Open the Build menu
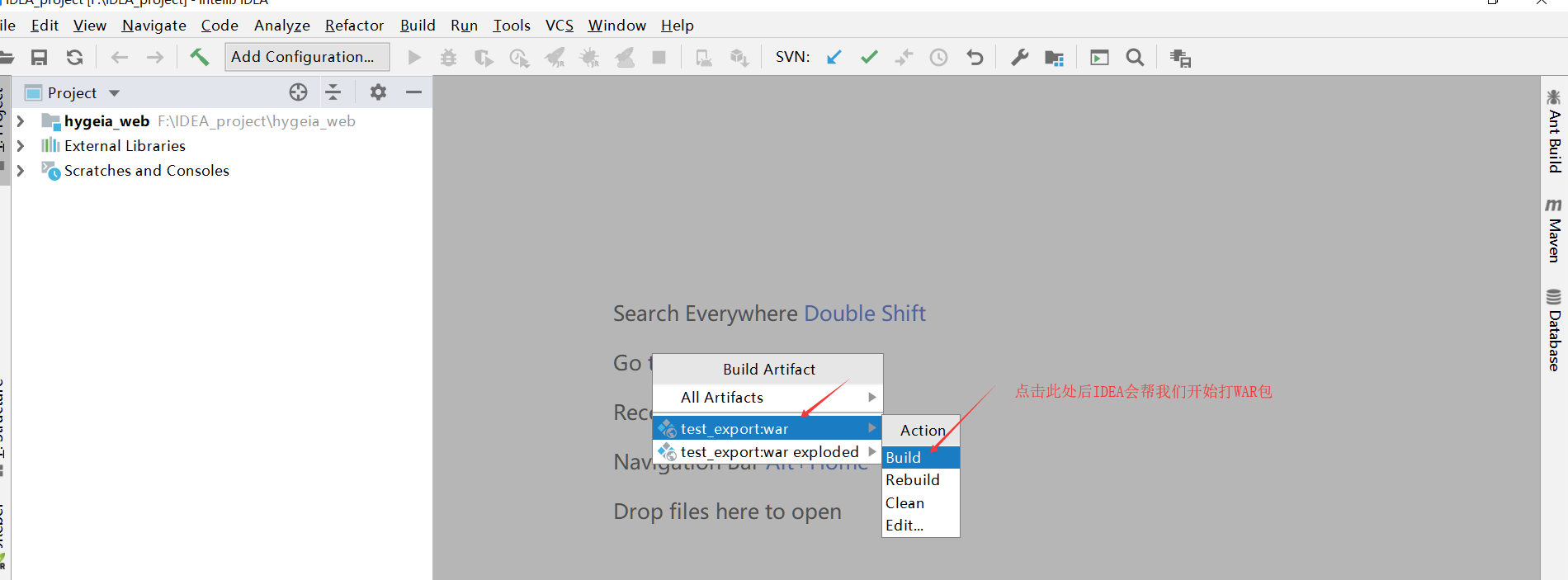 (418, 26)
